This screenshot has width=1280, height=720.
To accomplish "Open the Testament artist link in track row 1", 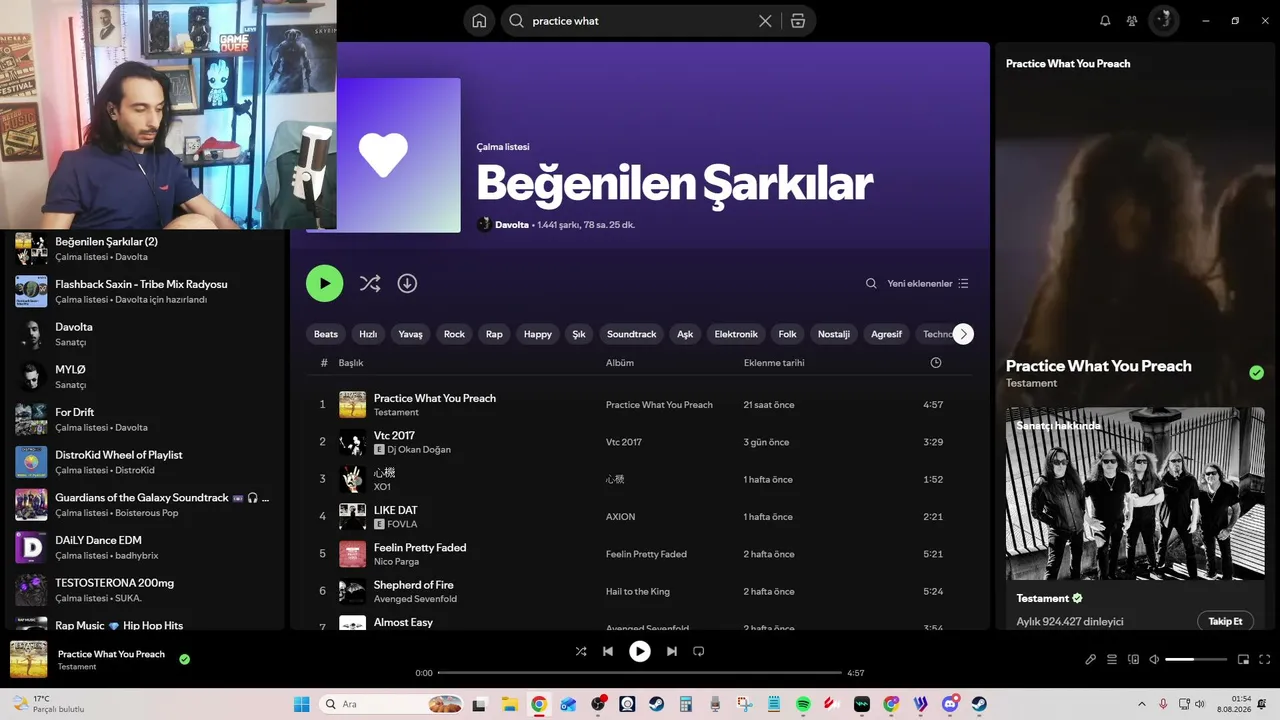I will (x=396, y=412).
